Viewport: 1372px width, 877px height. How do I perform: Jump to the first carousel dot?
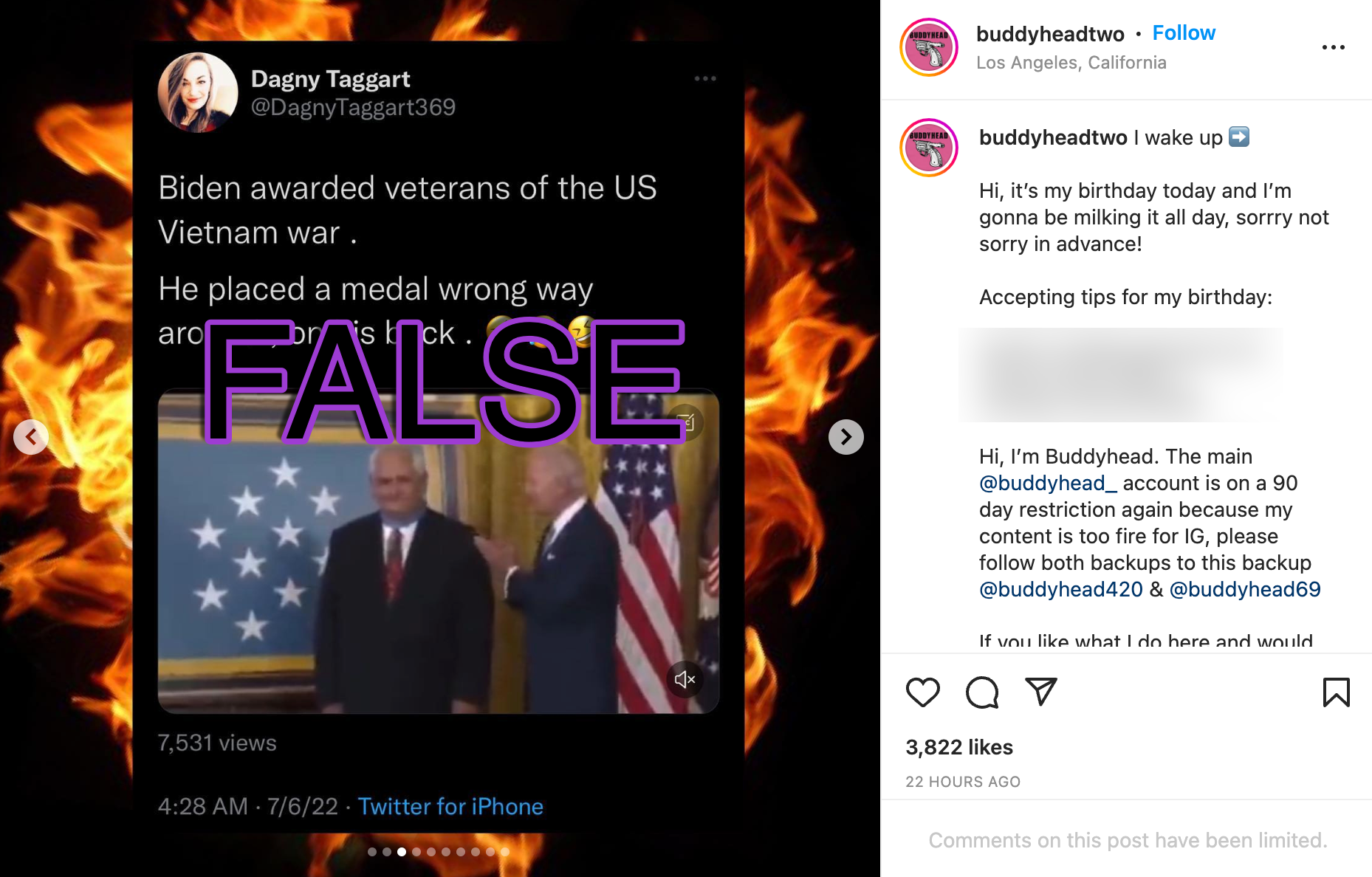372,852
